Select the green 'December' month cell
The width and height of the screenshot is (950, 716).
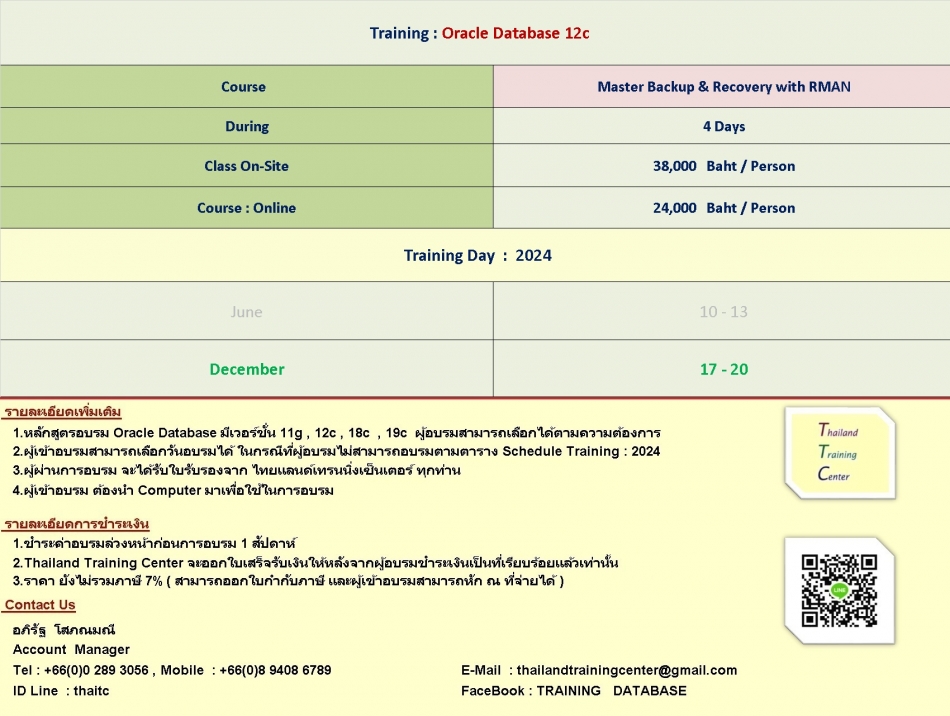(x=247, y=368)
